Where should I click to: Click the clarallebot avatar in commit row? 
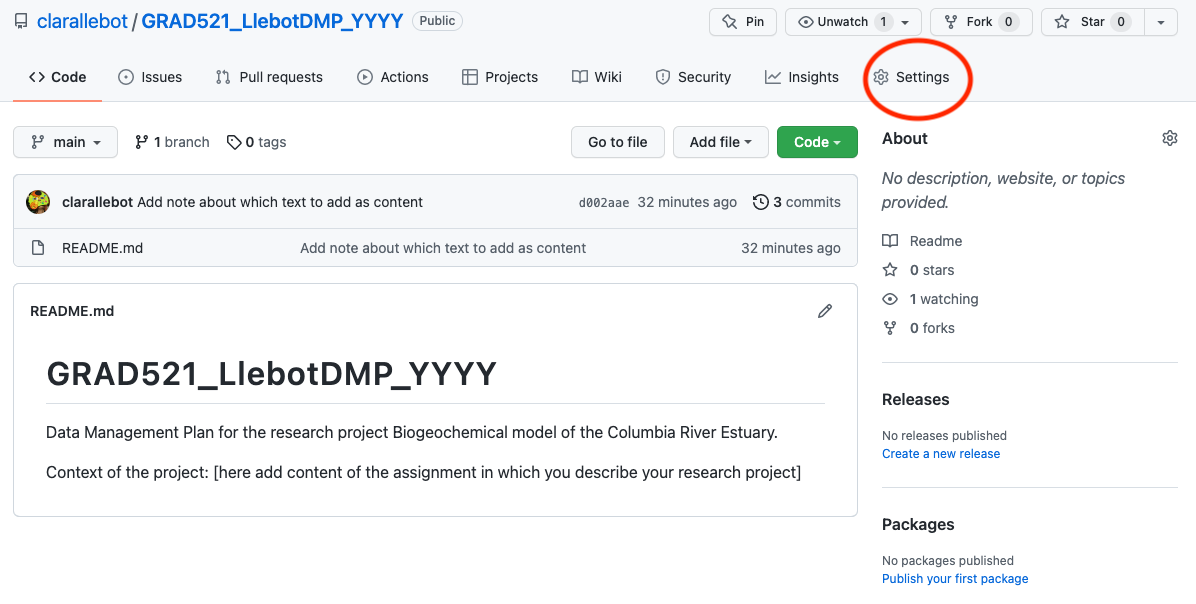click(38, 202)
